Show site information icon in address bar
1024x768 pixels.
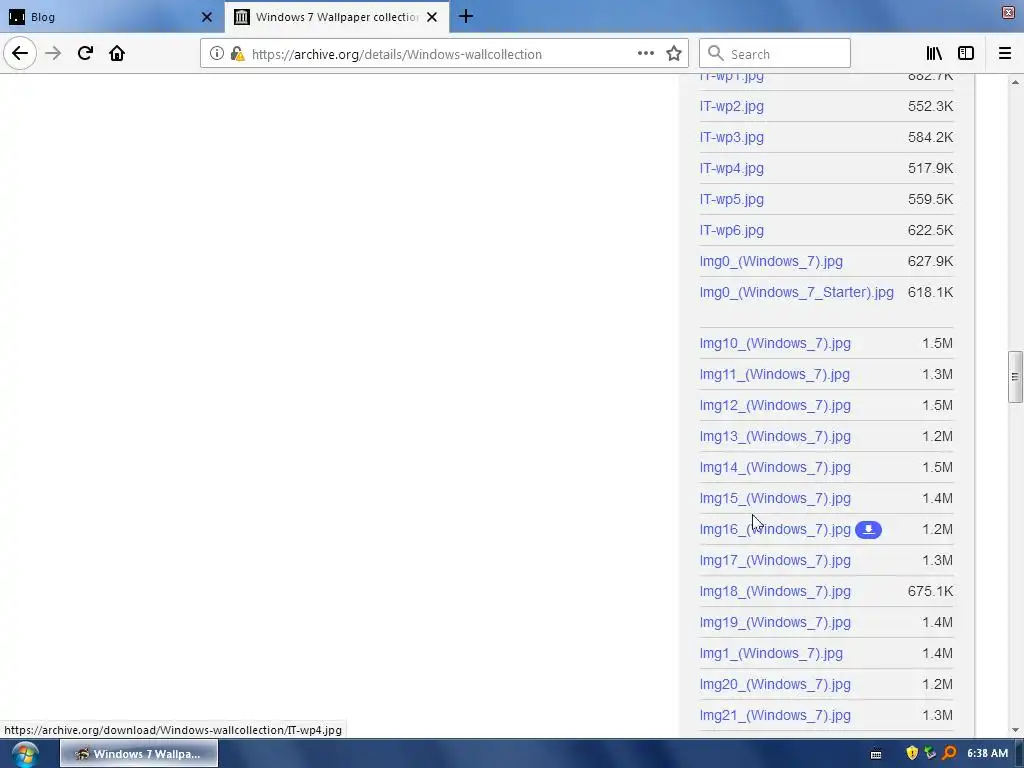[217, 54]
